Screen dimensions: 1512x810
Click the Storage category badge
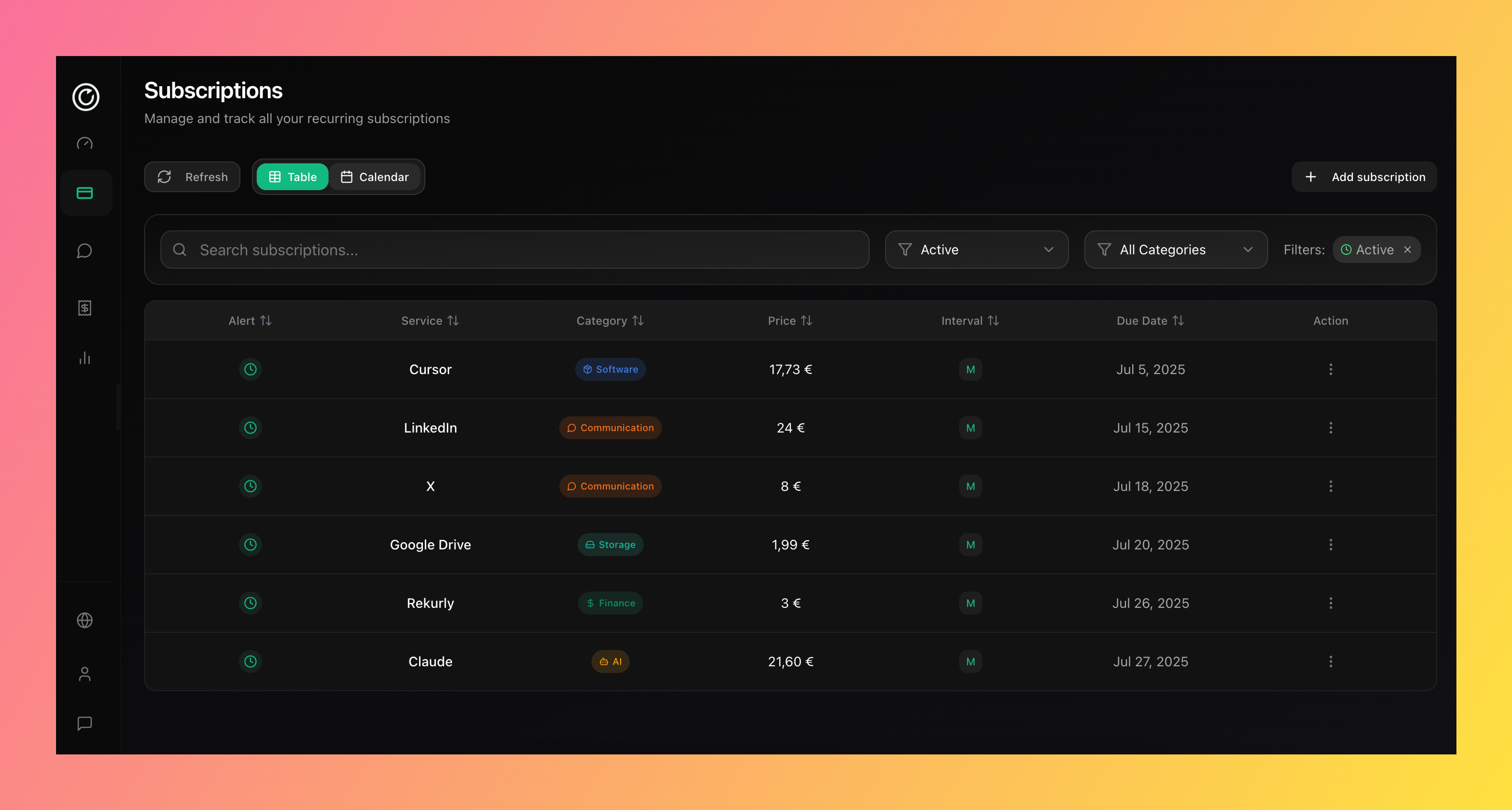pos(611,545)
